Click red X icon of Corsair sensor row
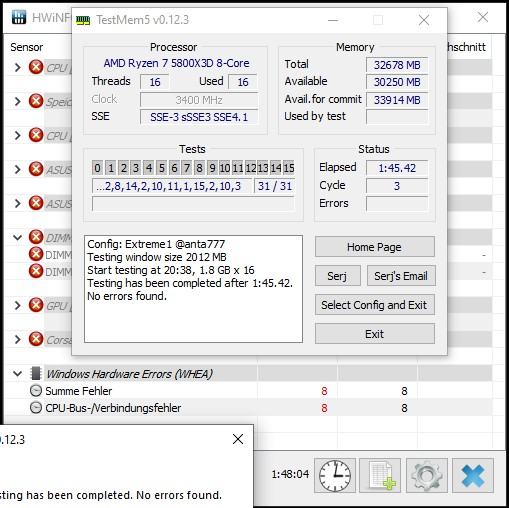509x508 pixels. pos(36,339)
